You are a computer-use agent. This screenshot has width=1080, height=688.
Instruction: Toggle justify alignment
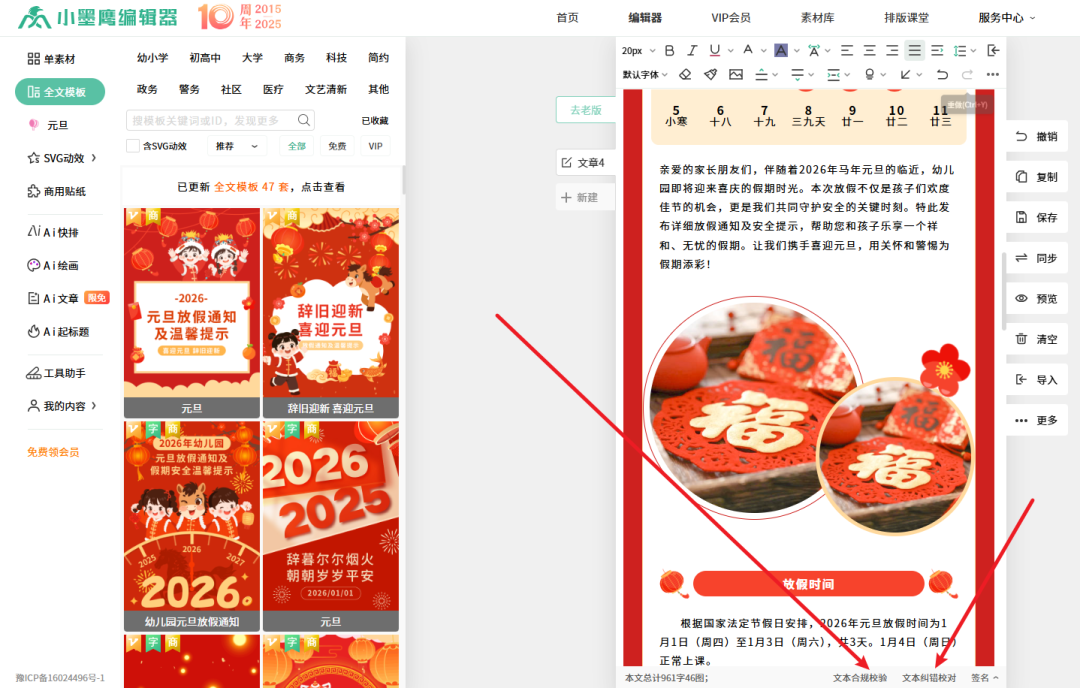[915, 50]
